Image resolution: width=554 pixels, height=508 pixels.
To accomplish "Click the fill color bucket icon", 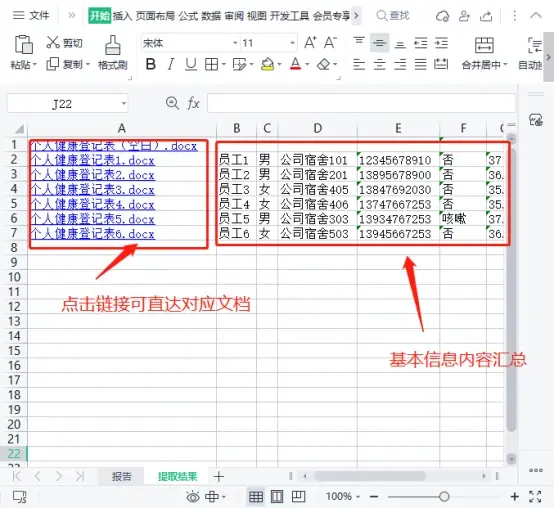I will (x=267, y=64).
